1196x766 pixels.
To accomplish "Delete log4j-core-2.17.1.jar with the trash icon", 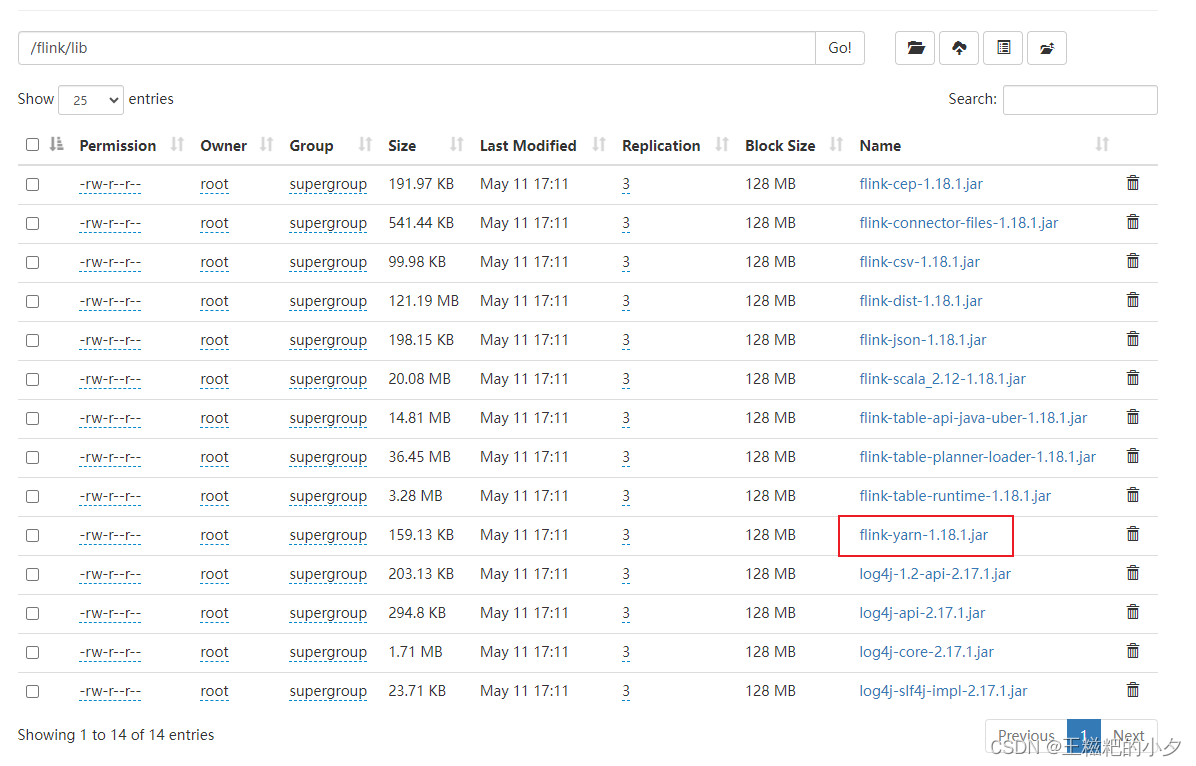I will coord(1132,650).
